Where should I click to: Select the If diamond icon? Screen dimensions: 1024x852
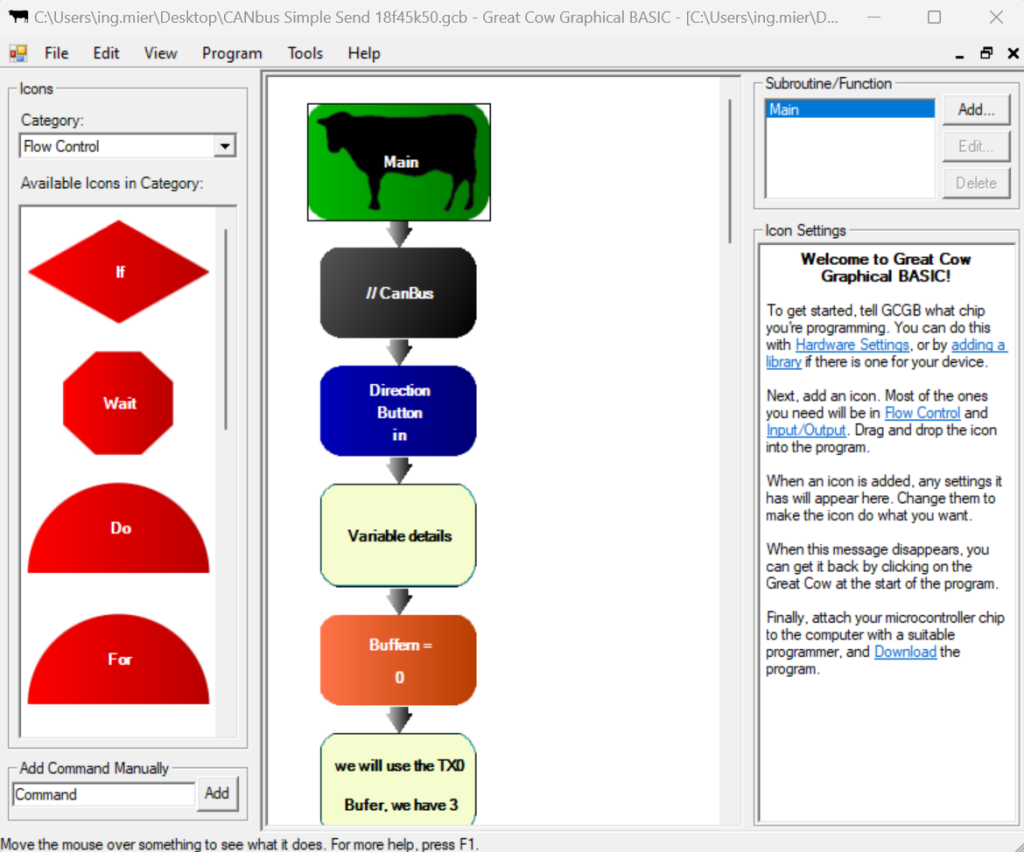point(118,271)
